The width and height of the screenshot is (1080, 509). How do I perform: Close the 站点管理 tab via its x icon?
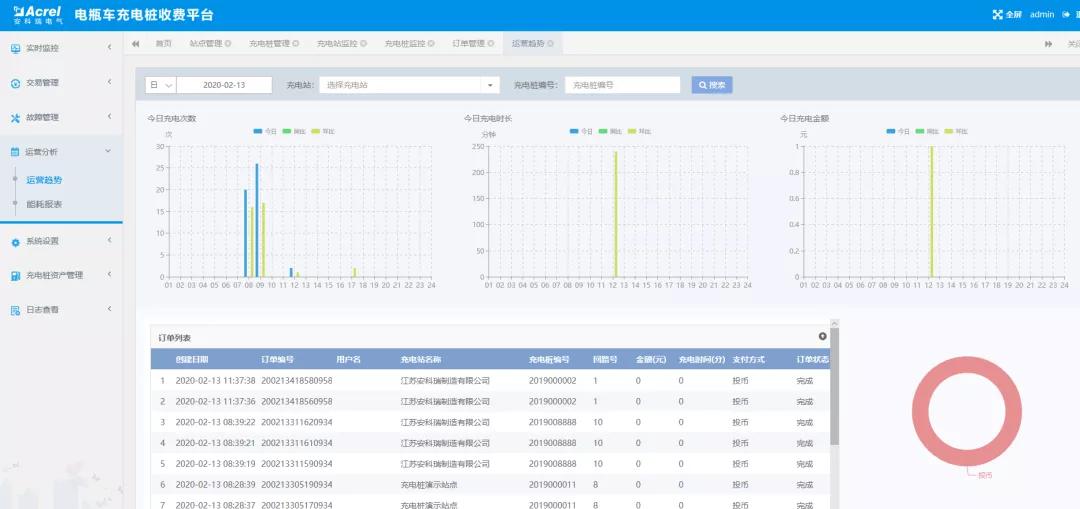click(x=228, y=44)
